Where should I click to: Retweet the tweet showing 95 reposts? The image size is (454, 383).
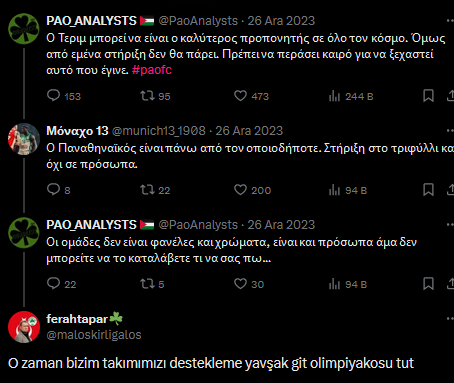tap(155, 96)
